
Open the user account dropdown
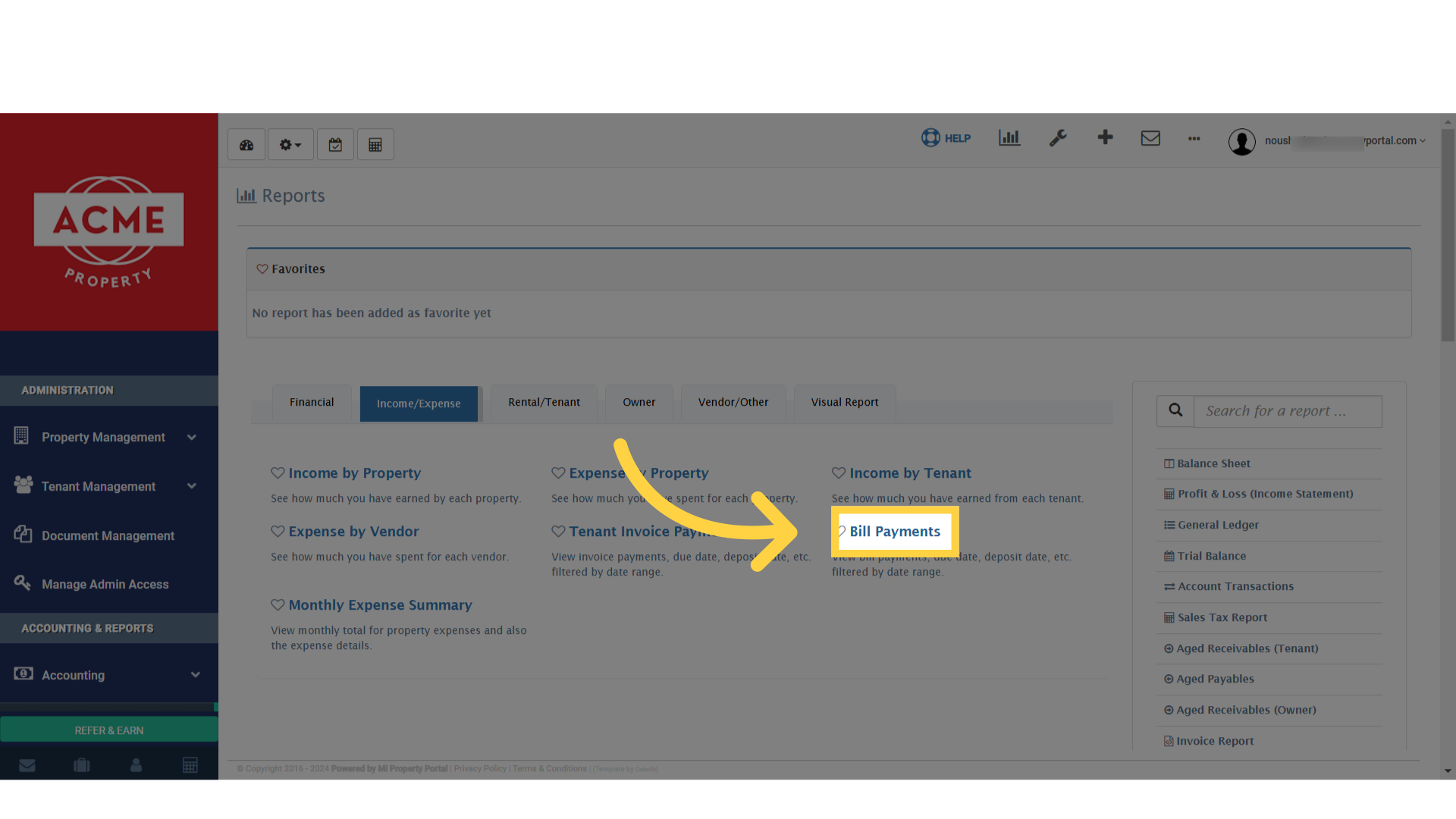[1345, 141]
